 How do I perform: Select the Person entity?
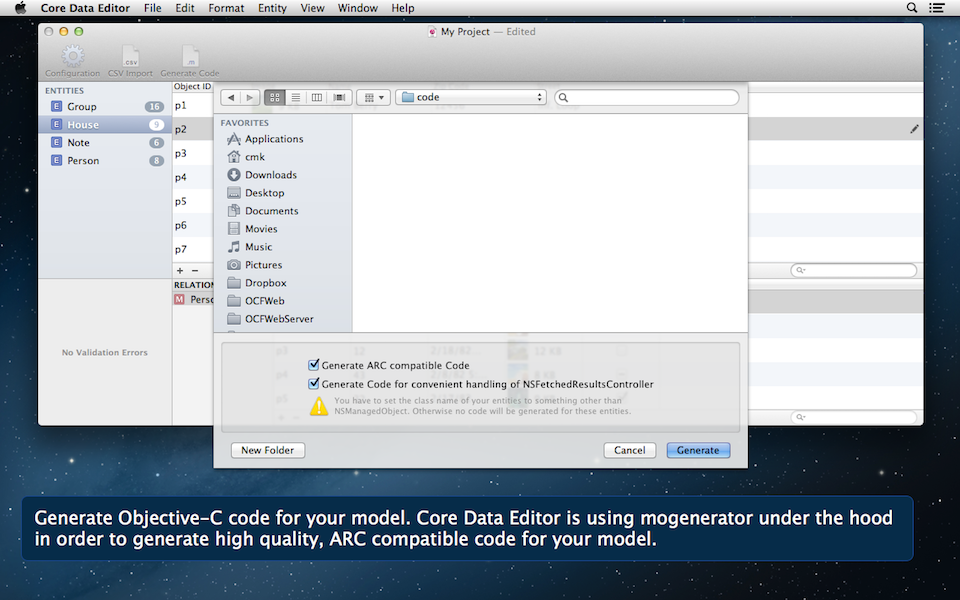[x=105, y=160]
